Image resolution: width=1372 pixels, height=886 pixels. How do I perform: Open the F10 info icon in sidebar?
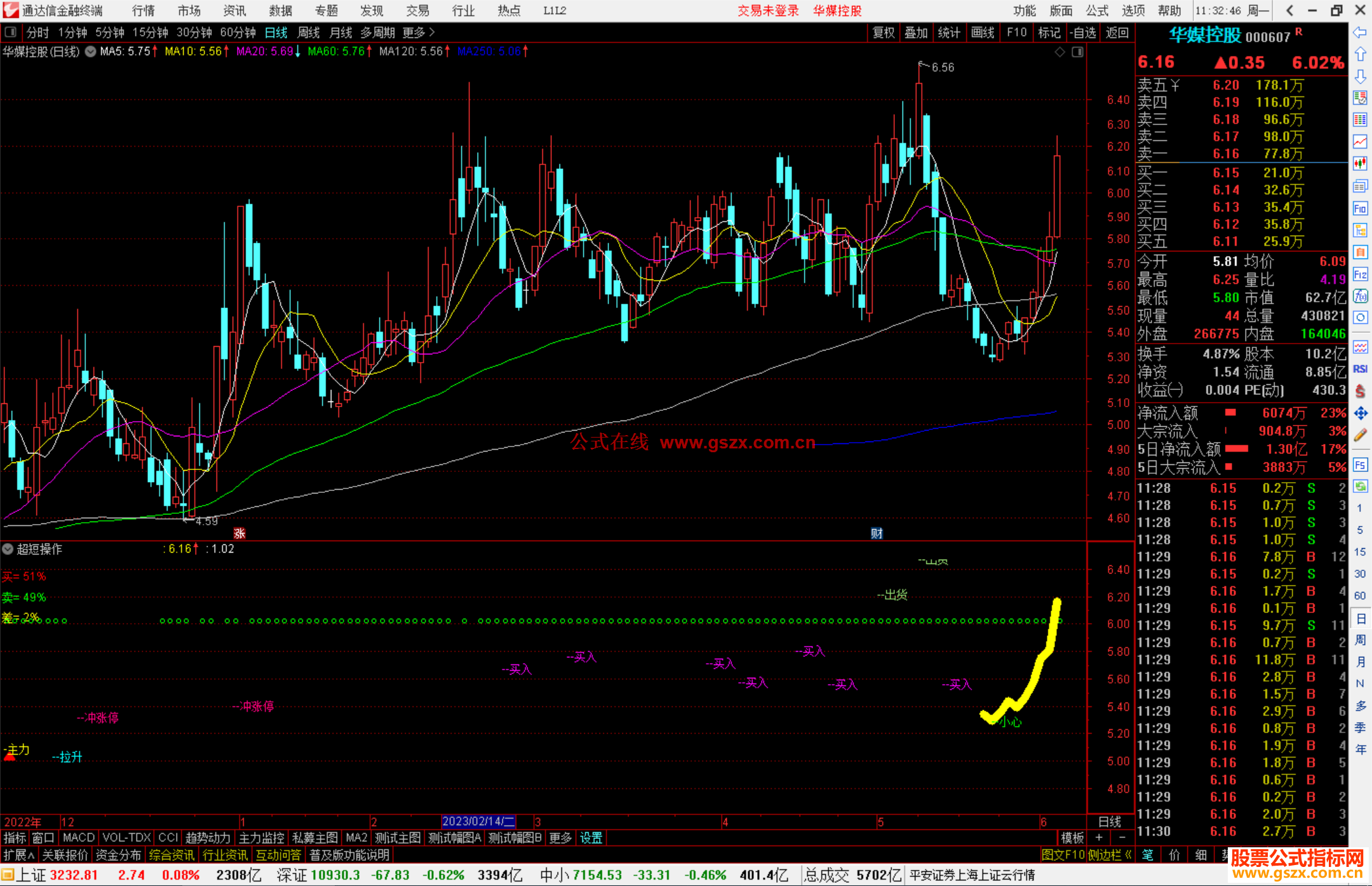[x=1360, y=208]
